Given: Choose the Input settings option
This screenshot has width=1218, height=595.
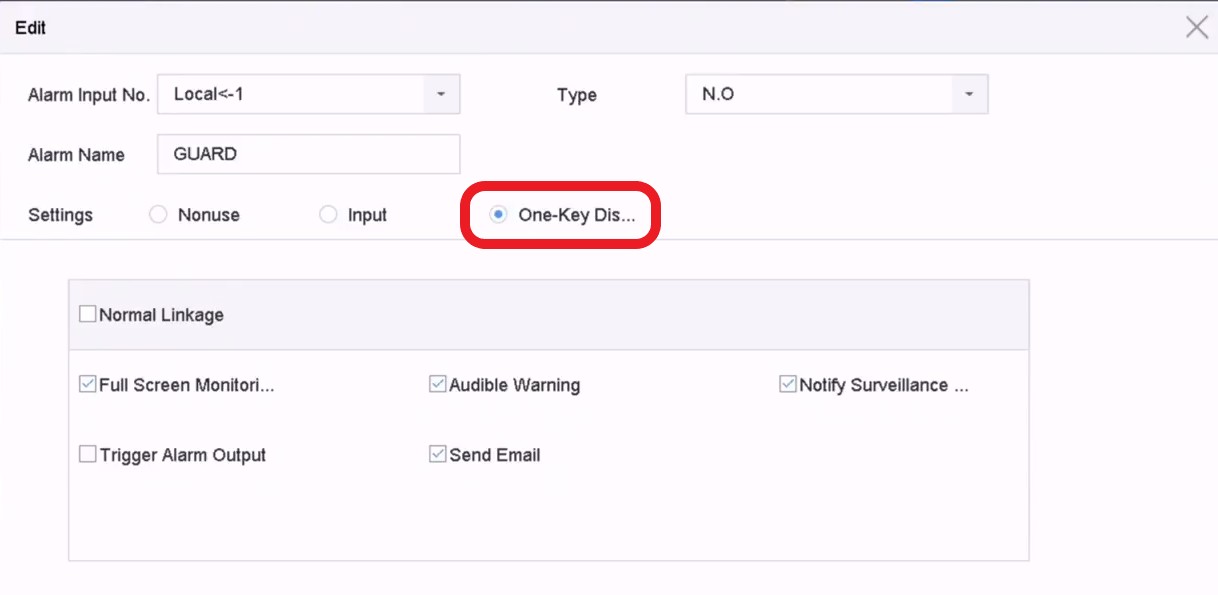Looking at the screenshot, I should (328, 215).
